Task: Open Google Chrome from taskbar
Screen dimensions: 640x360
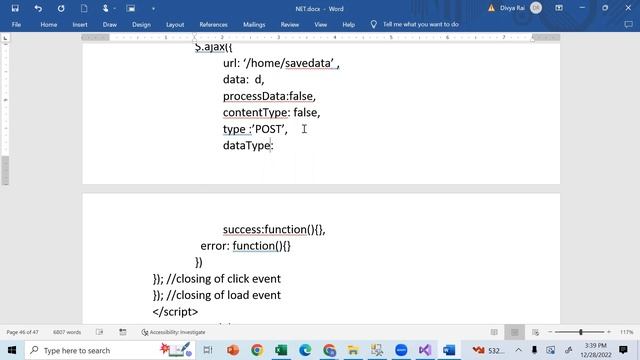Action: [x=257, y=350]
